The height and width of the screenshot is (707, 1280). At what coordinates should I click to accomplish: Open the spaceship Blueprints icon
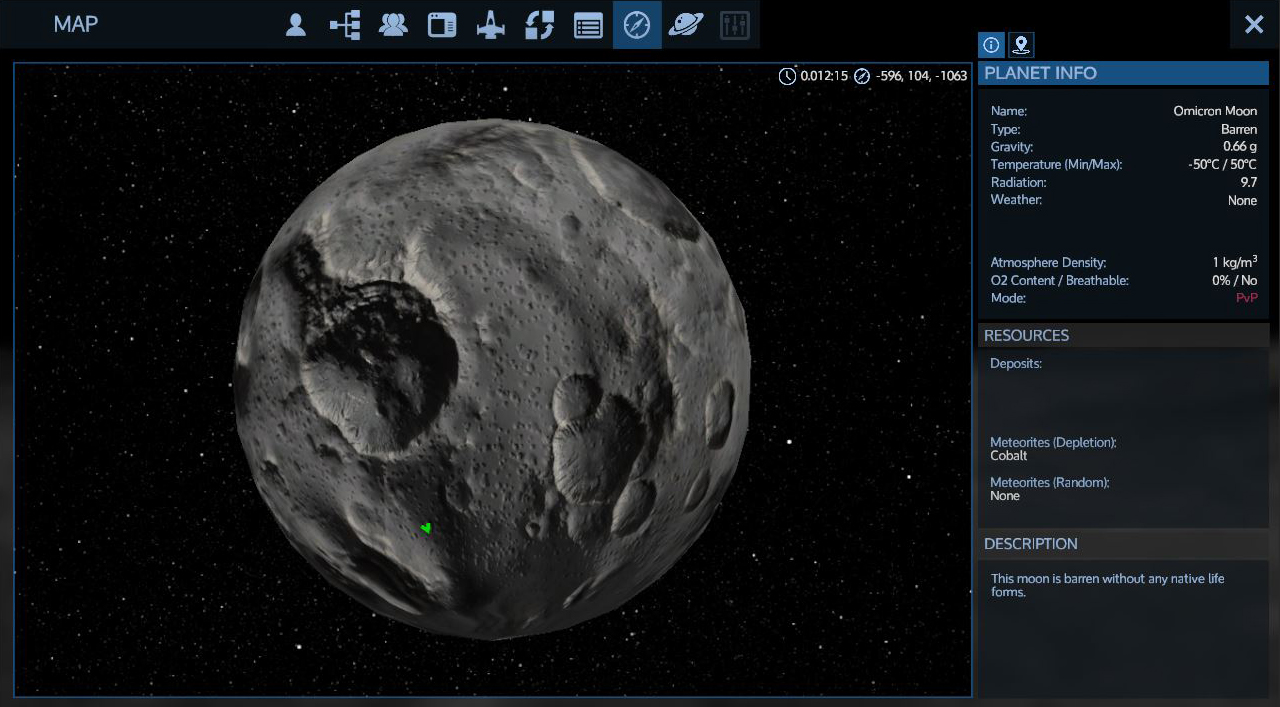[491, 25]
